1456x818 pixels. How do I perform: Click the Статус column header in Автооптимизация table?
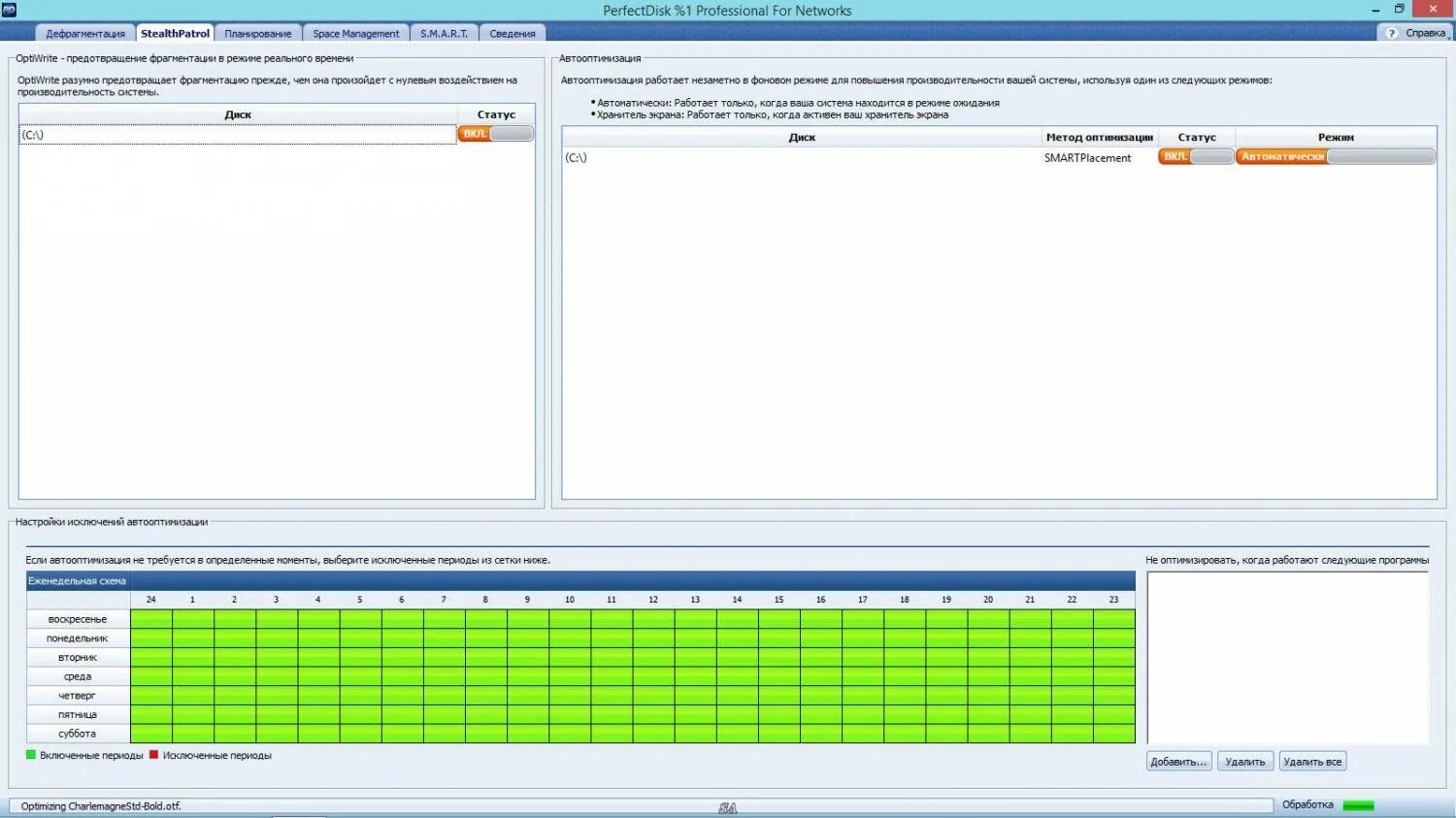[x=1196, y=137]
